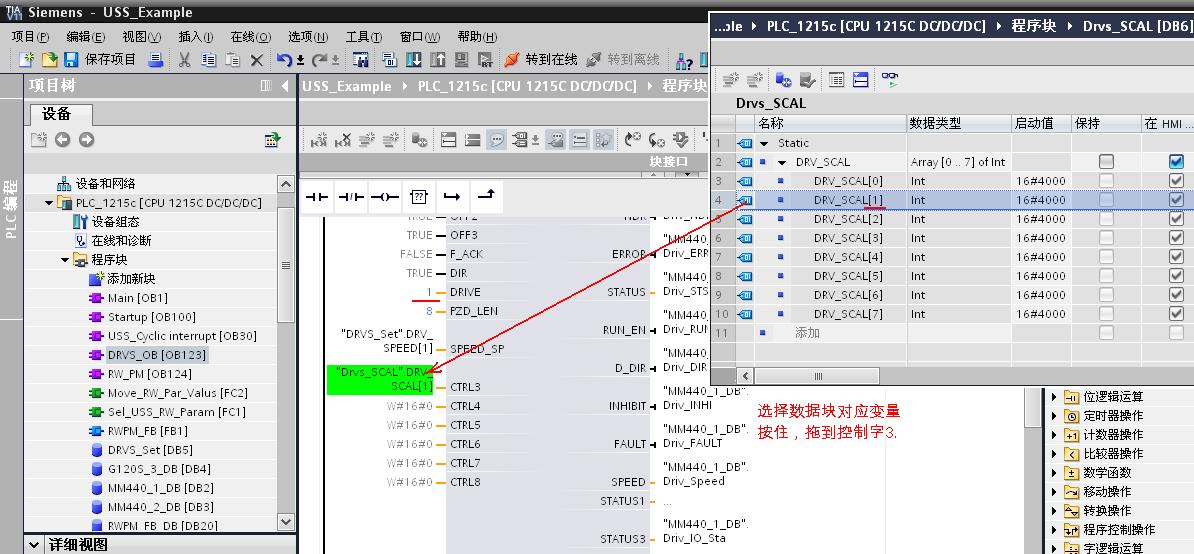1194x554 pixels.
Task: Click the cut scissors icon
Action: coord(184,59)
